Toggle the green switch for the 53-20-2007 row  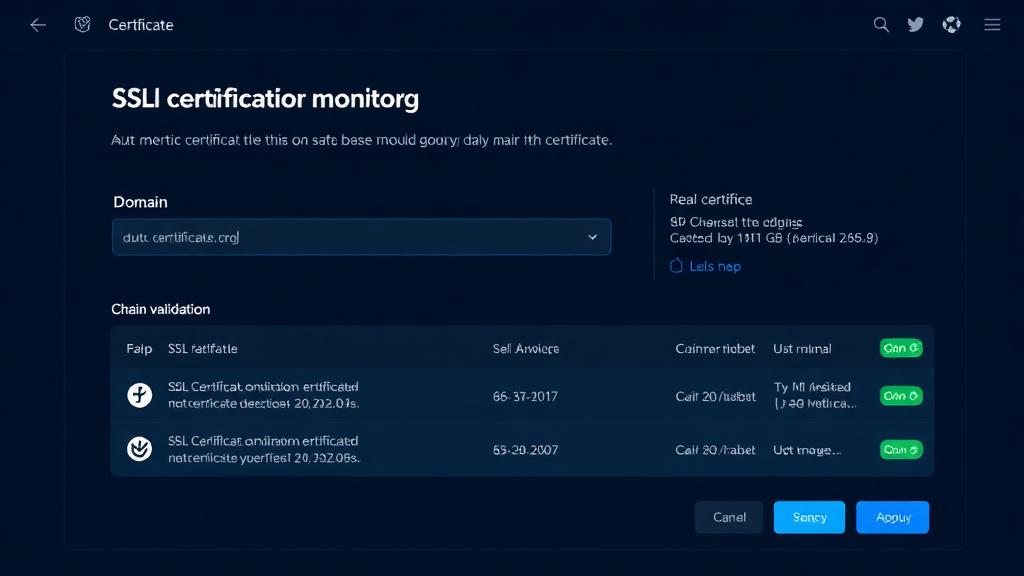(901, 450)
